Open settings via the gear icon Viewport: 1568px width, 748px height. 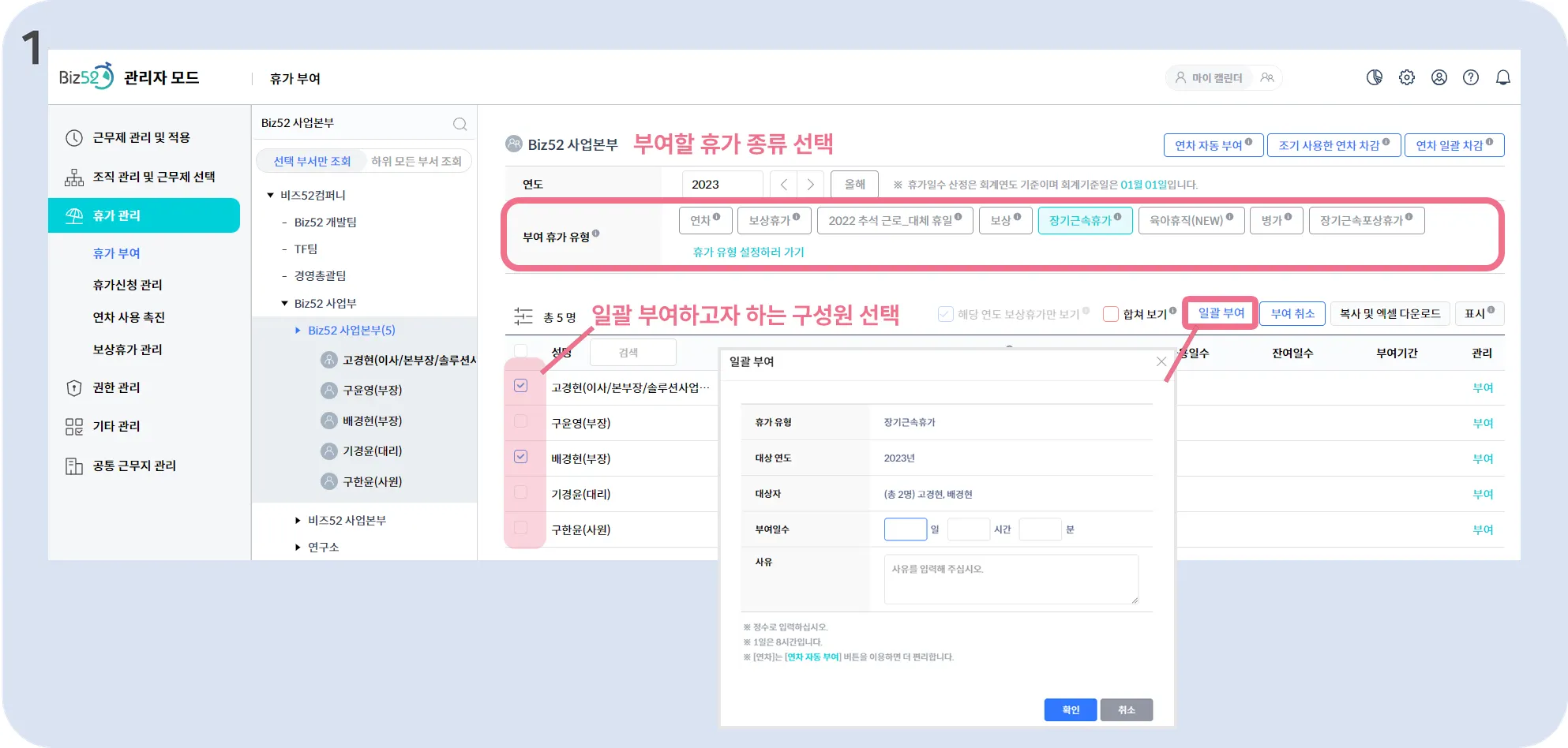click(x=1407, y=77)
